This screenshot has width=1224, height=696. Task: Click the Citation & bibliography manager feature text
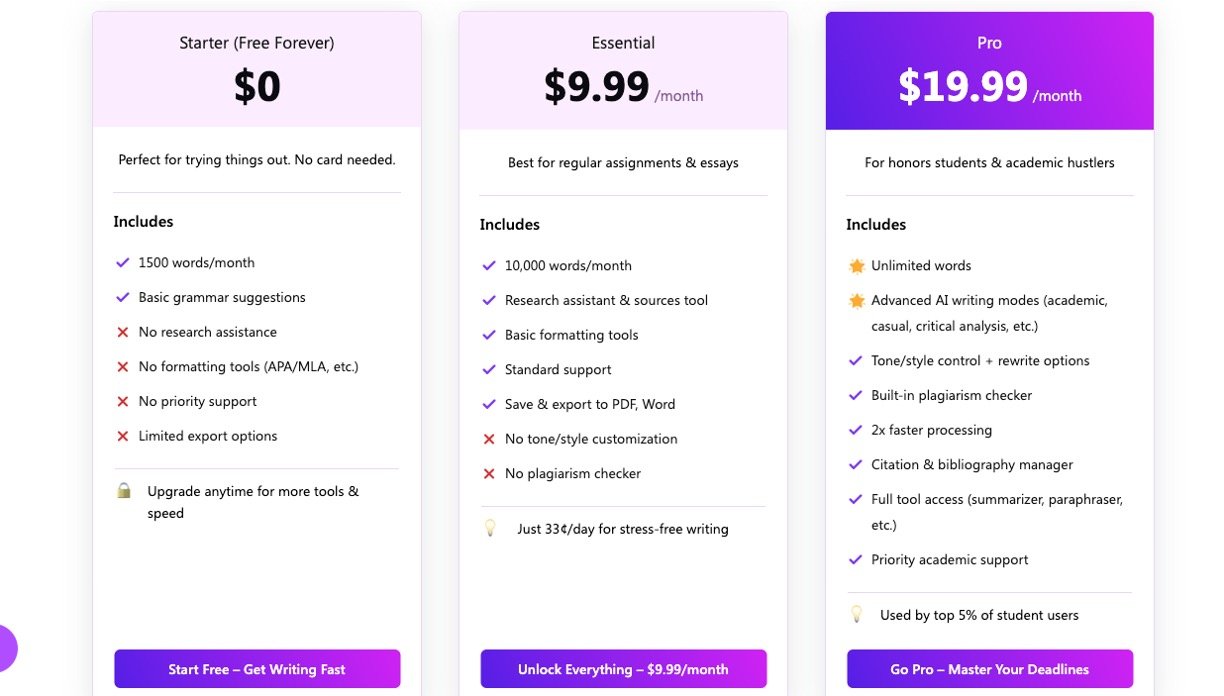tap(971, 465)
